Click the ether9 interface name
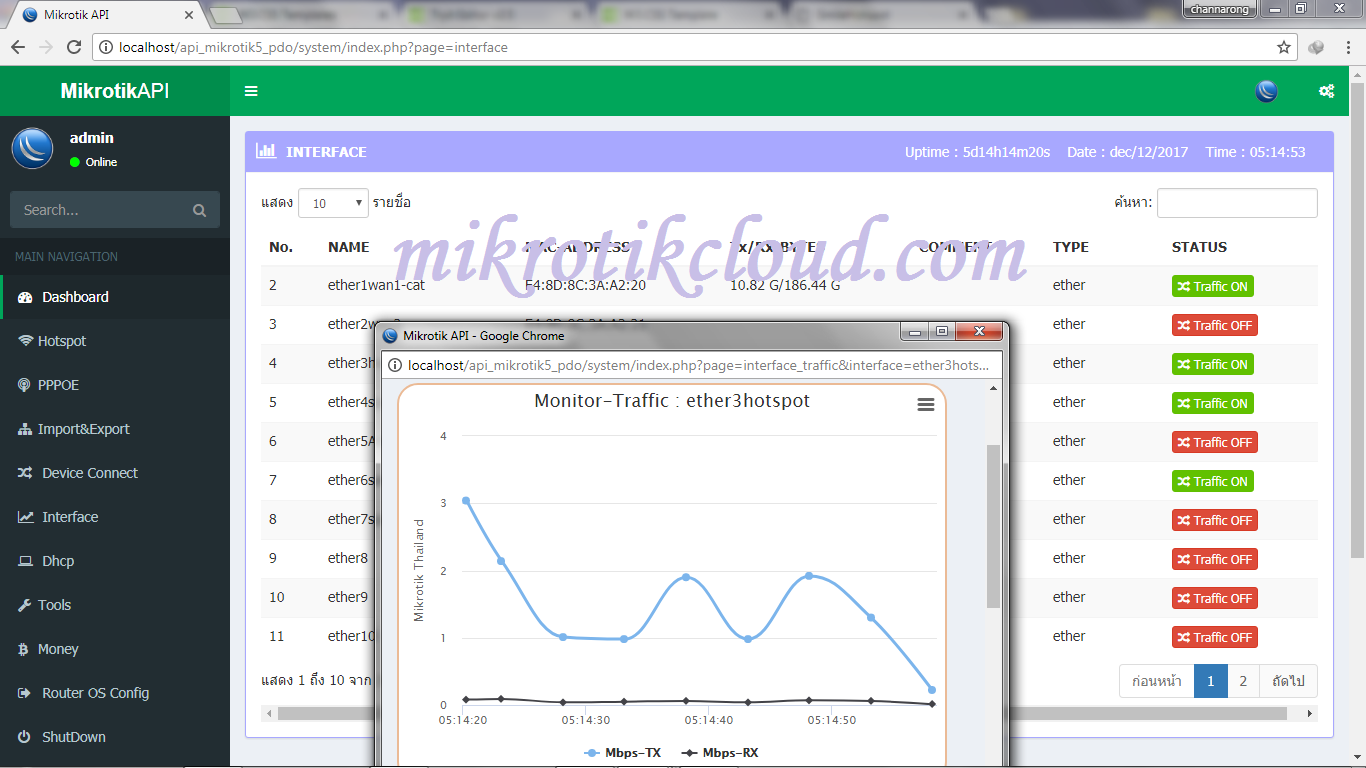The width and height of the screenshot is (1366, 768). [348, 597]
